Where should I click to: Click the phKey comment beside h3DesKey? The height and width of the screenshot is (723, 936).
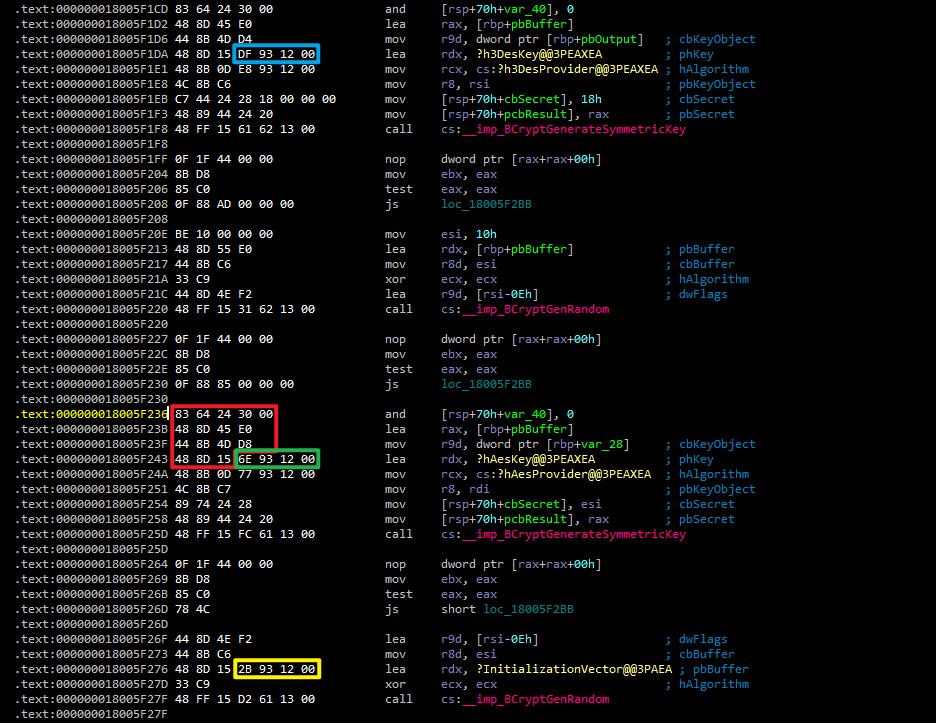point(696,54)
